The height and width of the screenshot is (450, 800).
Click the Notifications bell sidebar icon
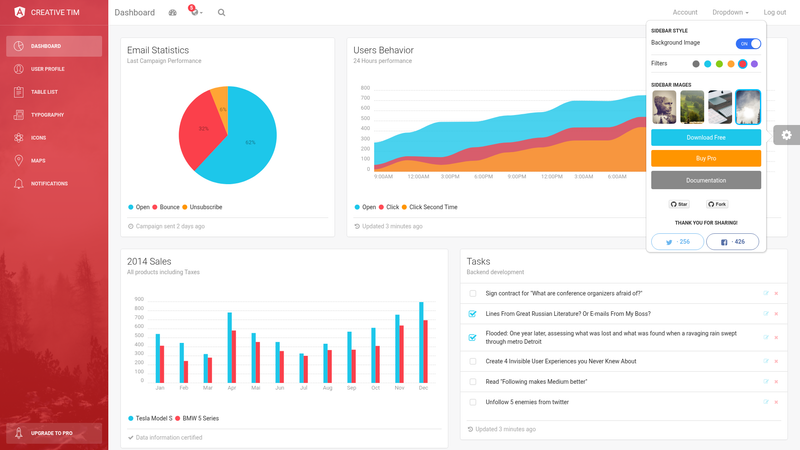point(19,184)
